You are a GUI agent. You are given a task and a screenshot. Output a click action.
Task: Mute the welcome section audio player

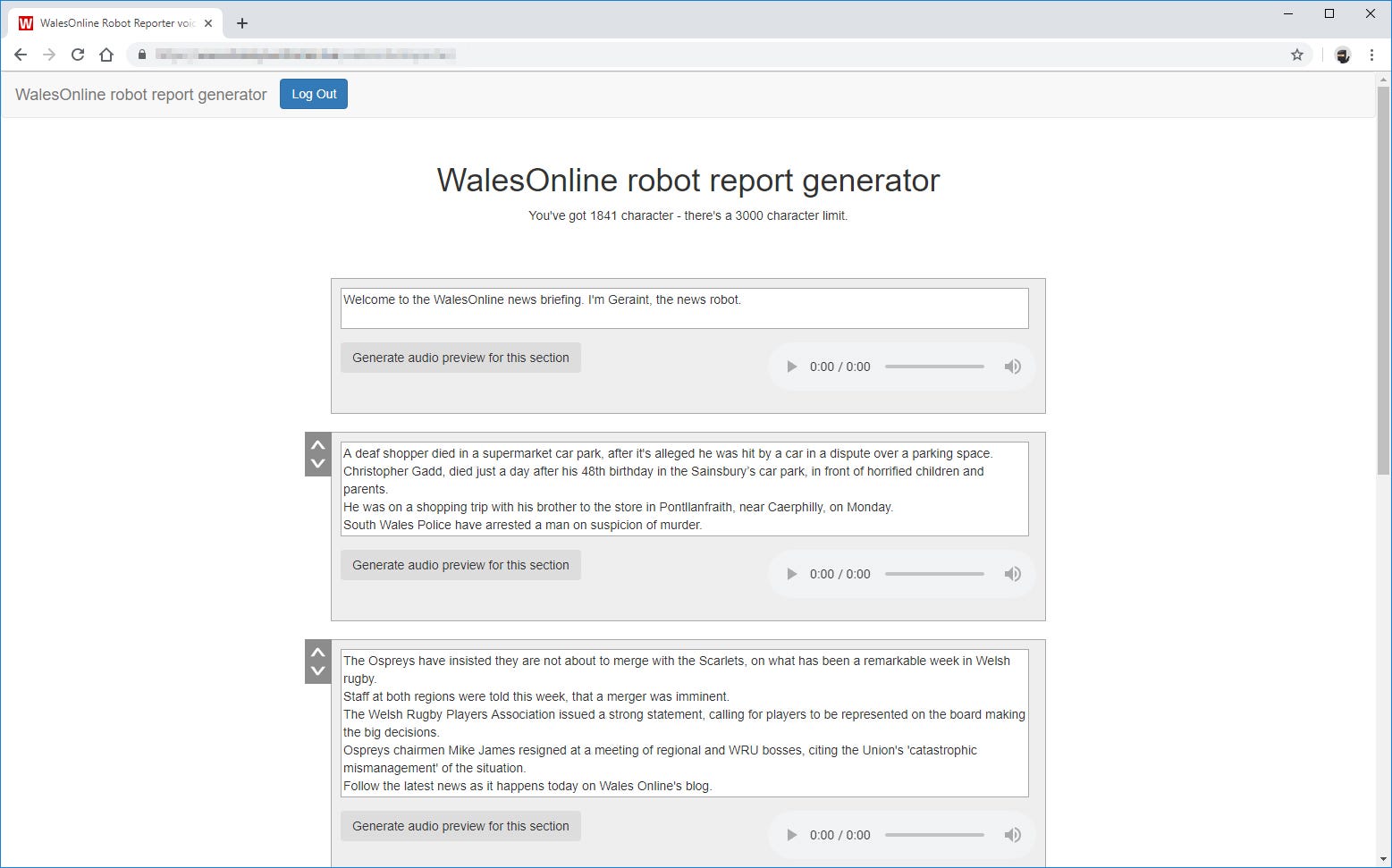pyautogui.click(x=1012, y=367)
